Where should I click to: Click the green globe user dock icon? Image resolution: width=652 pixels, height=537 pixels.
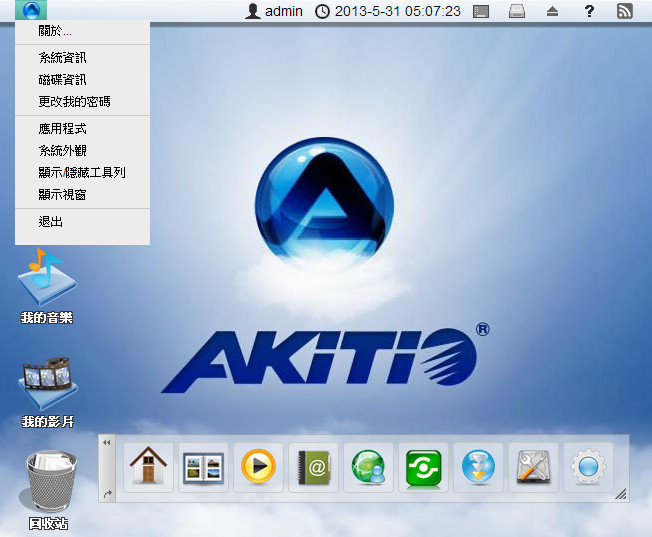(x=368, y=467)
